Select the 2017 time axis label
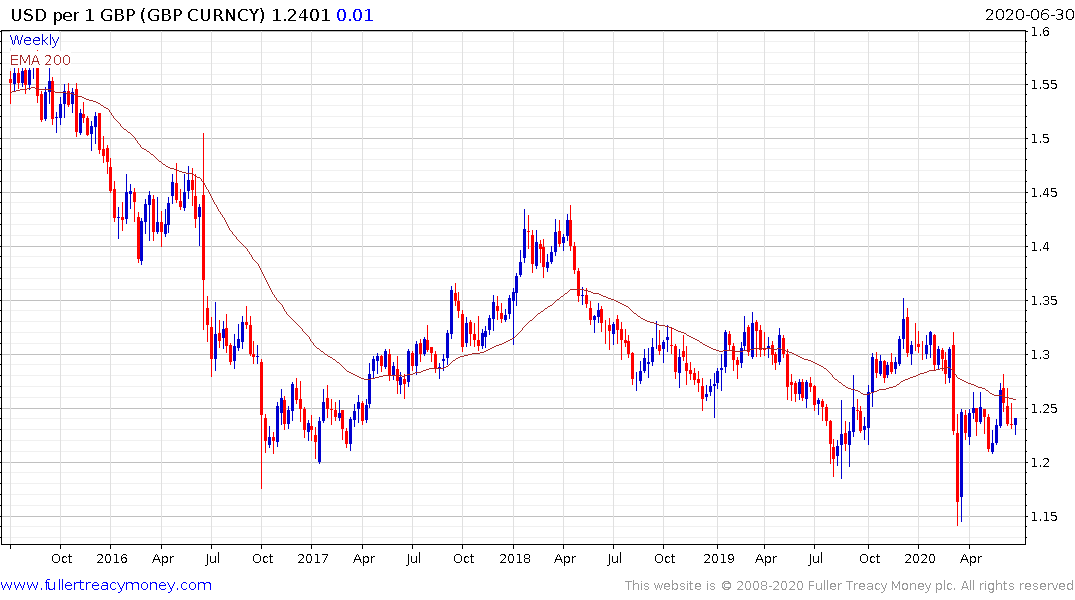This screenshot has height=600, width=1075. [313, 558]
